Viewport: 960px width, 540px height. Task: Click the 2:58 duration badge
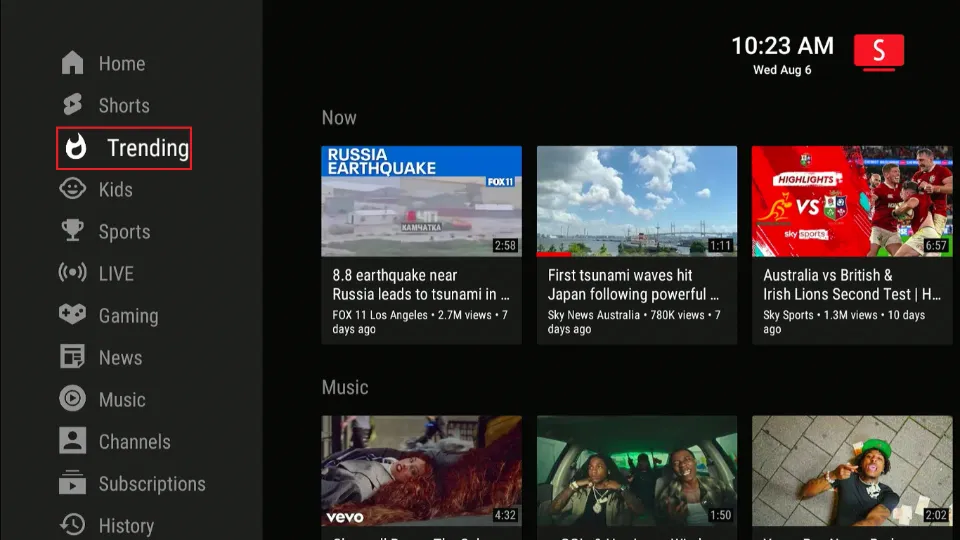(x=505, y=246)
